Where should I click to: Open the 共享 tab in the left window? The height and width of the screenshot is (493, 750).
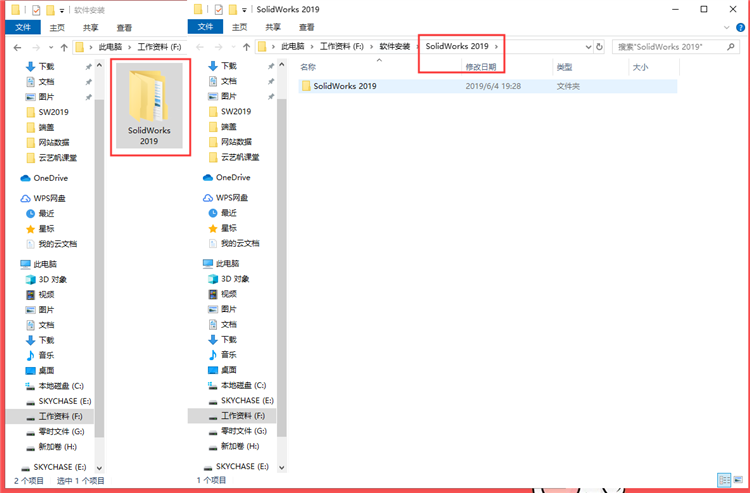tap(90, 28)
